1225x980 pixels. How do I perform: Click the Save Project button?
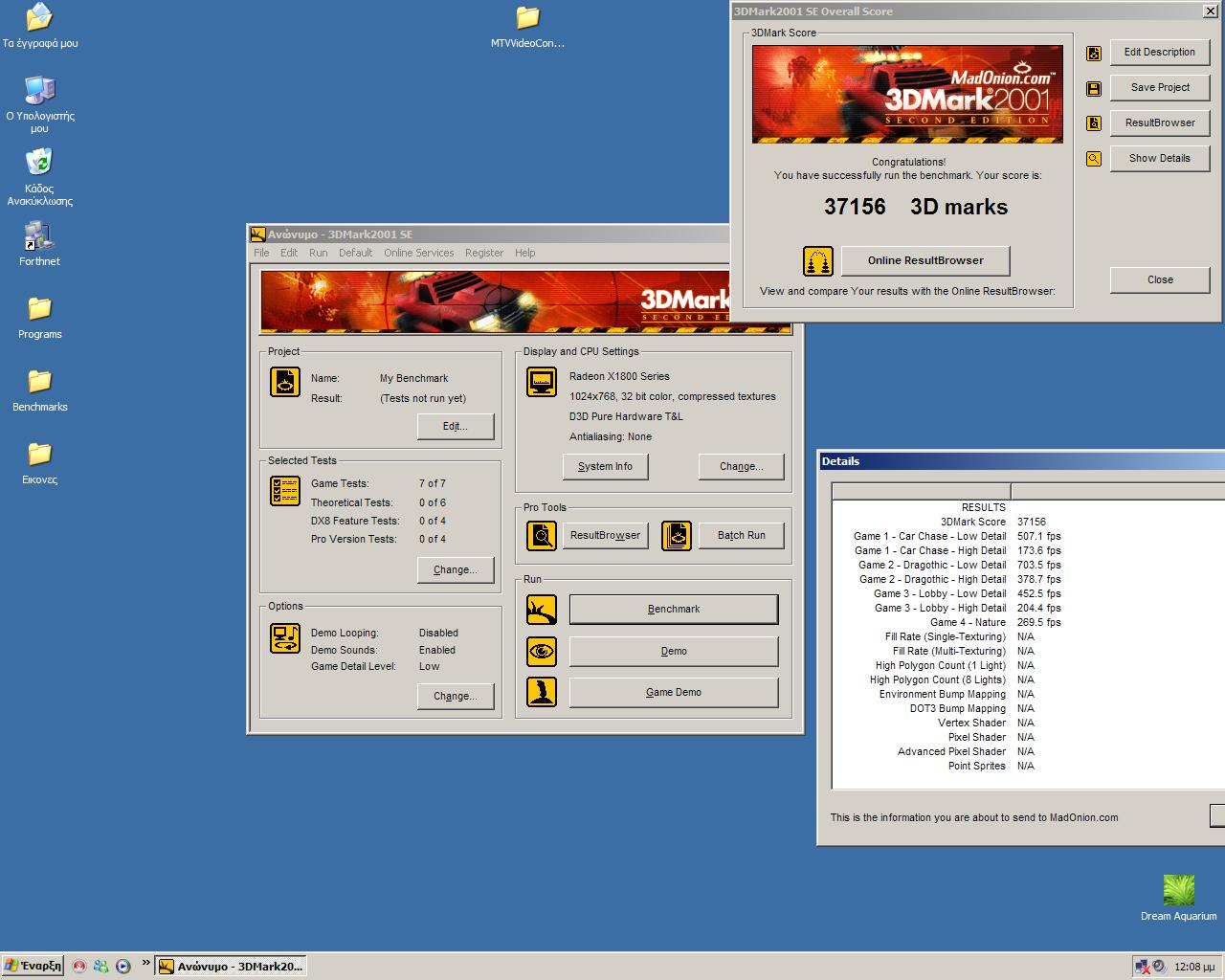pyautogui.click(x=1160, y=87)
